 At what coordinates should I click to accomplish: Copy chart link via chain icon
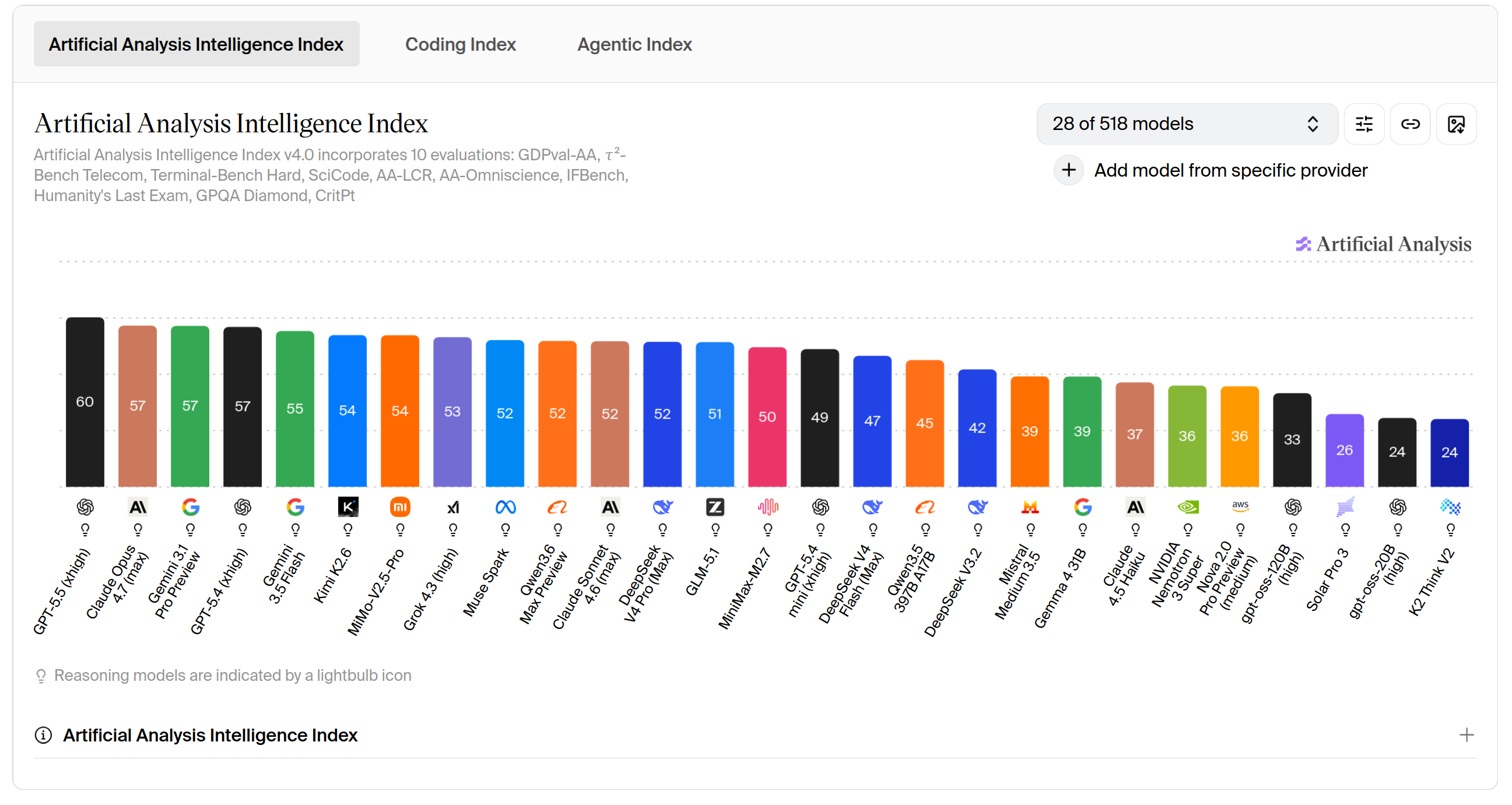1410,124
